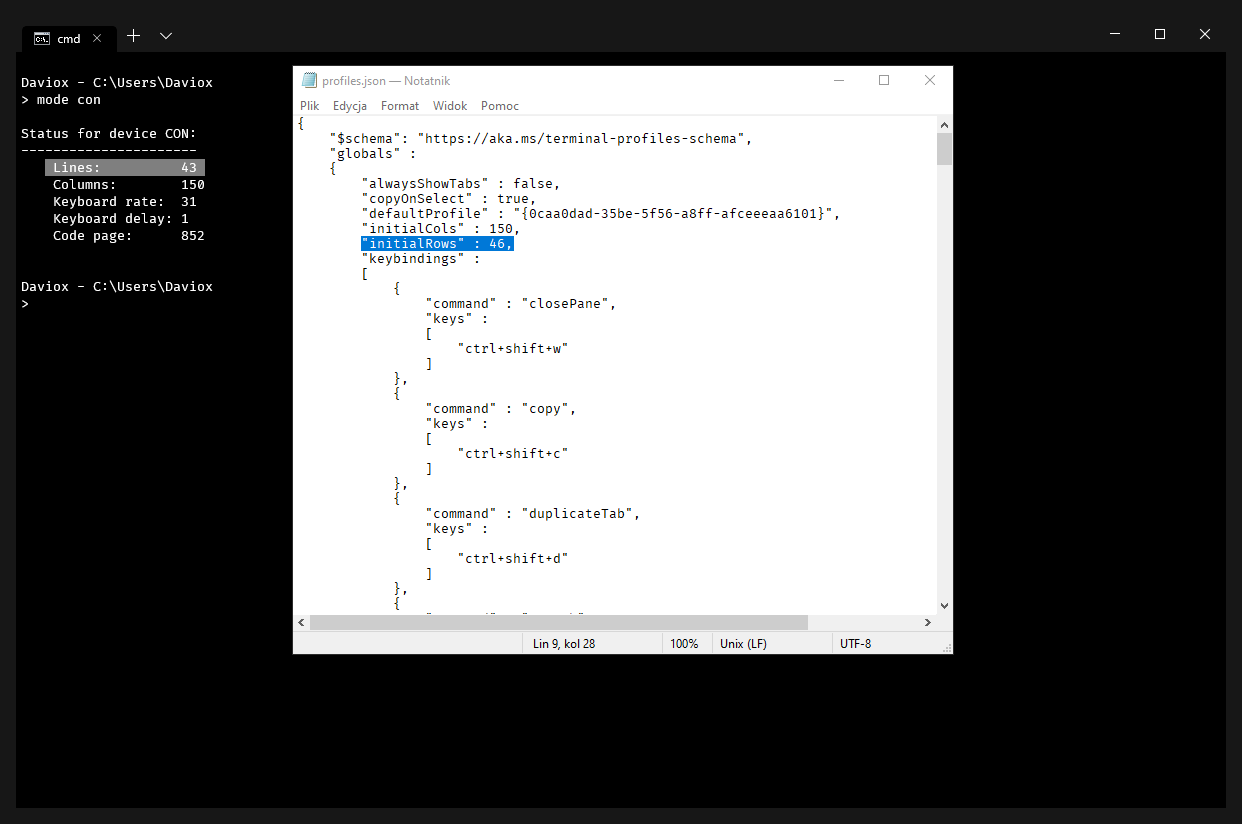1242x824 pixels.
Task: Close the cmd tab with its X
Action: (97, 38)
